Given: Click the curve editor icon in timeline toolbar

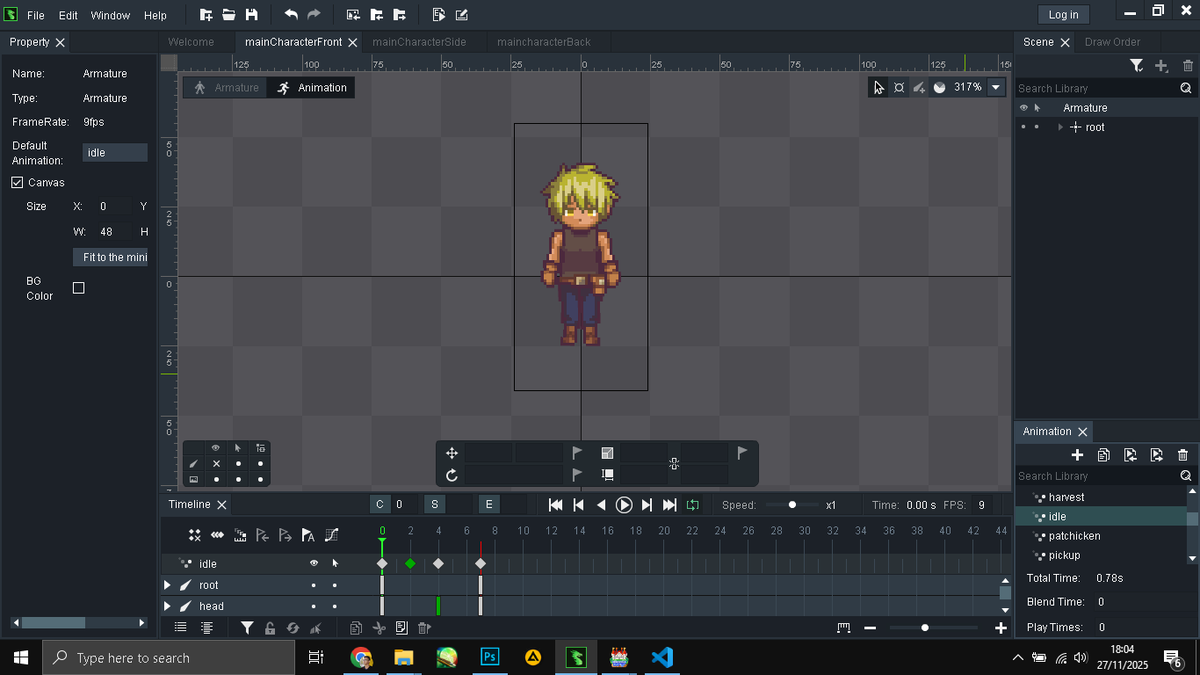Looking at the screenshot, I should [331, 535].
